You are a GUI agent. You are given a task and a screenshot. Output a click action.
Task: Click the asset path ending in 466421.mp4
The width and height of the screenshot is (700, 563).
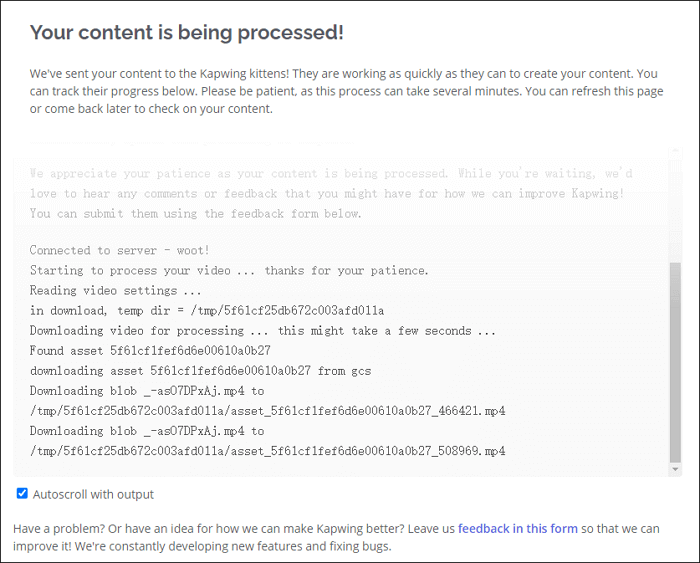[x=267, y=411]
